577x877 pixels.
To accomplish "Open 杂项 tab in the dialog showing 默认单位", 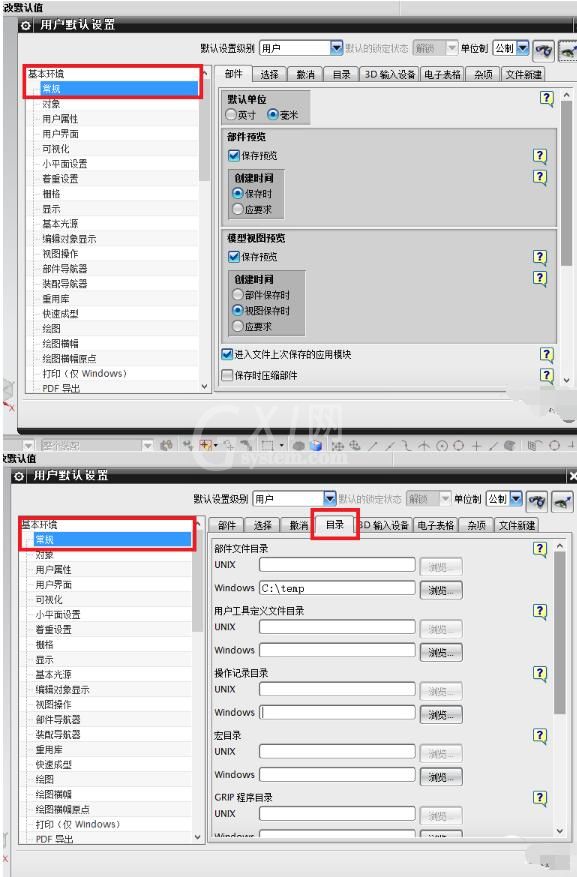I will (483, 74).
